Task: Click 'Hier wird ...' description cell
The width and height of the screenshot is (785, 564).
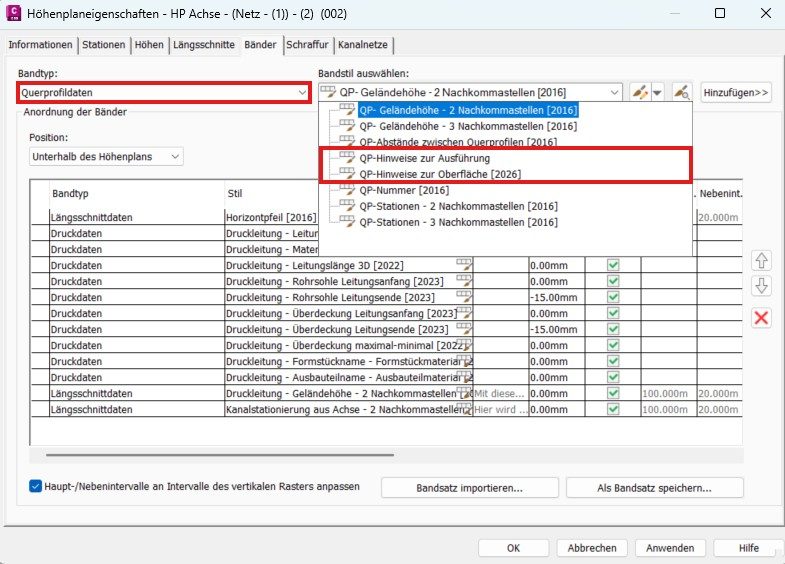Action: click(x=500, y=409)
